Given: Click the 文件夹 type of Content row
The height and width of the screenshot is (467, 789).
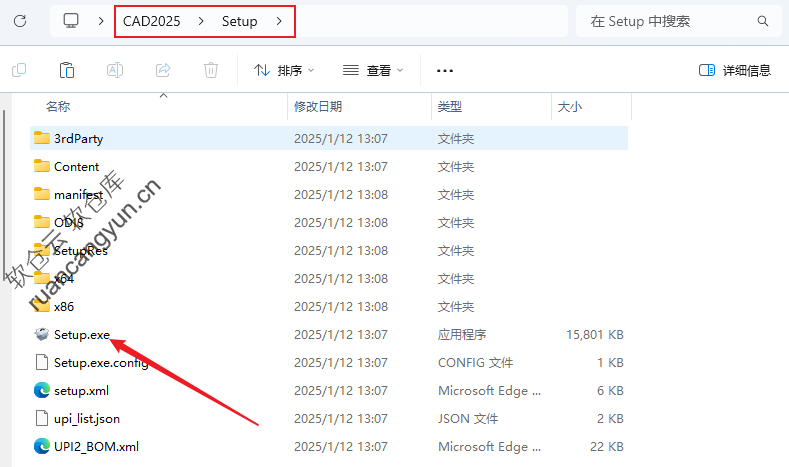Looking at the screenshot, I should 456,167.
